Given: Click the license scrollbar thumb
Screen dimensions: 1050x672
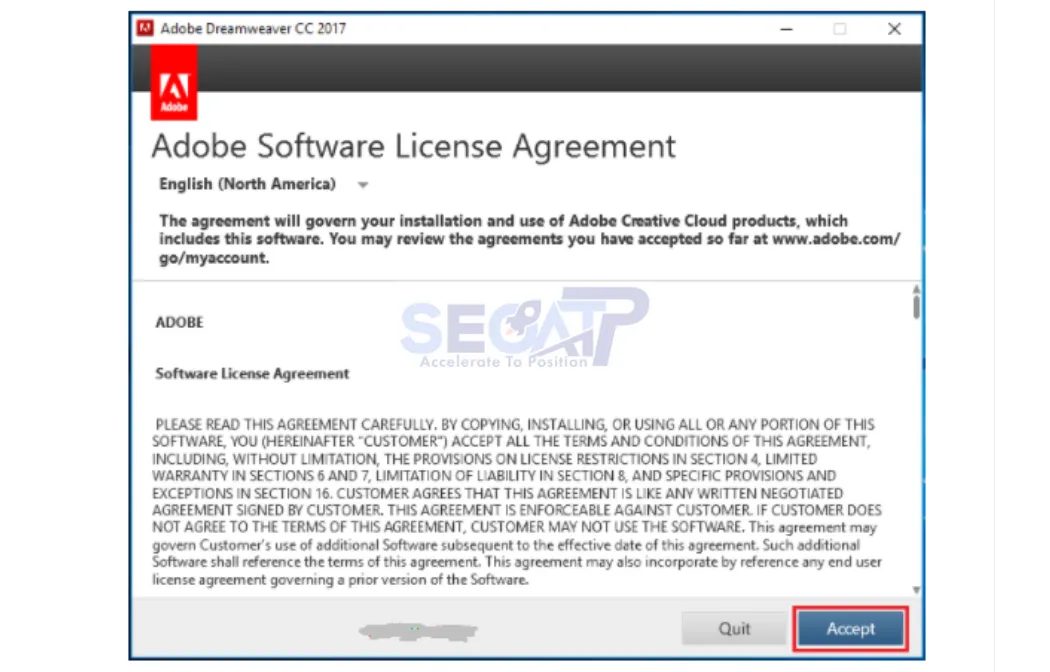Looking at the screenshot, I should (916, 307).
